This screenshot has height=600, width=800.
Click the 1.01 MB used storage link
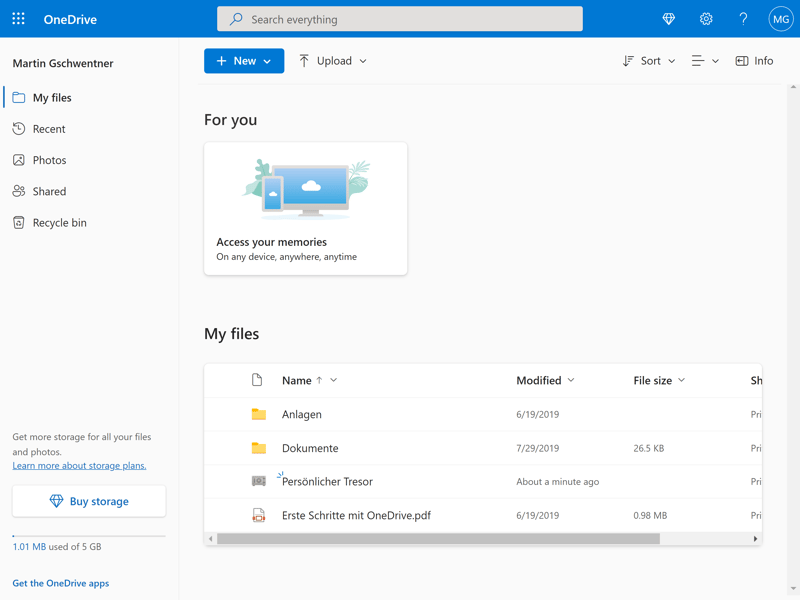click(x=29, y=547)
